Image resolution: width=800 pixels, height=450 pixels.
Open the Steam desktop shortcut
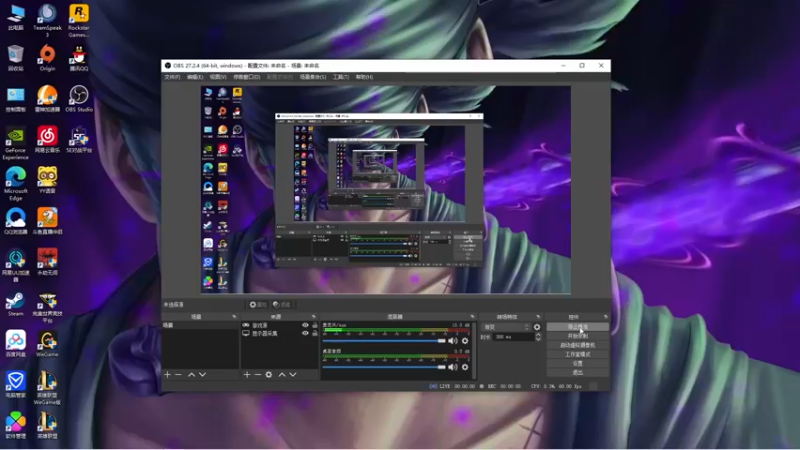[15, 304]
